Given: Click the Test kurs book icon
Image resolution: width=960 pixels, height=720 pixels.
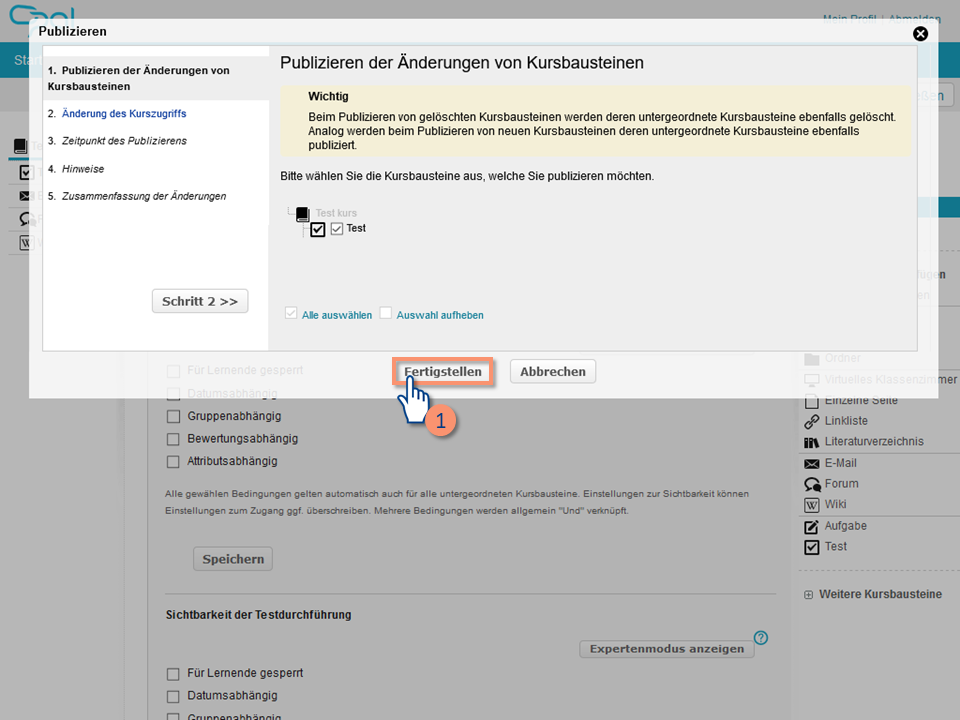Looking at the screenshot, I should (x=302, y=214).
